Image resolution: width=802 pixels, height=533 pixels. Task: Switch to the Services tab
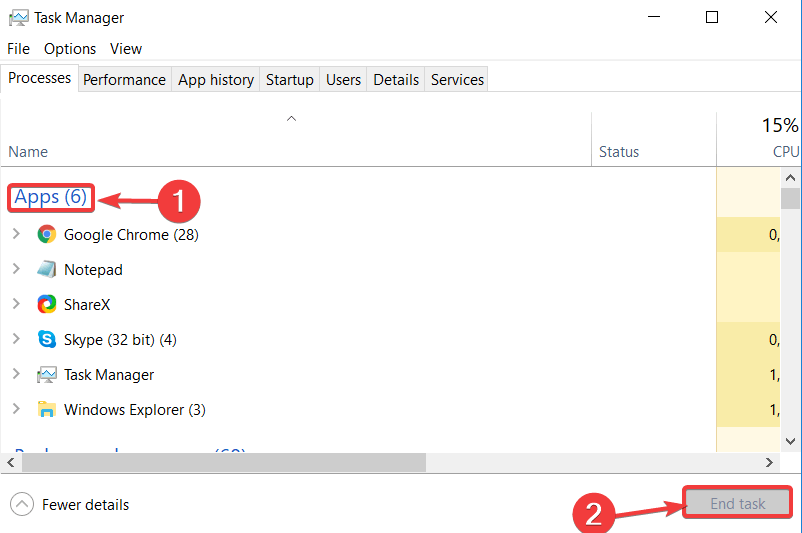tap(457, 80)
